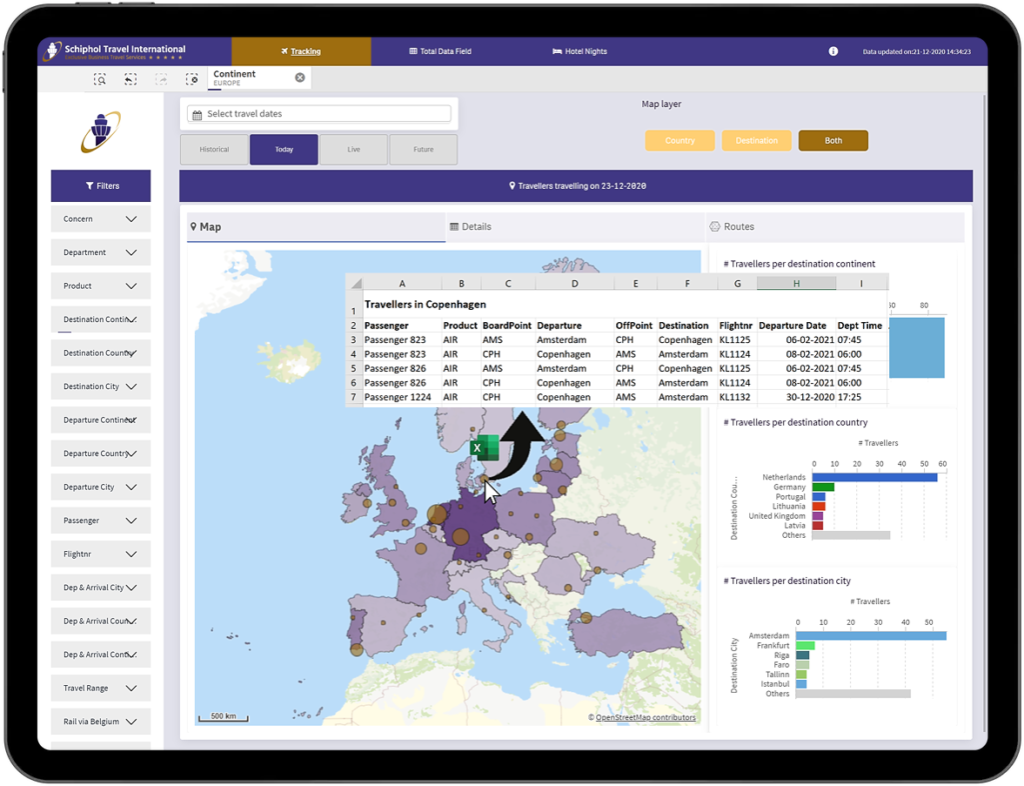Image resolution: width=1024 pixels, height=786 pixels.
Task: Expand the Dep & Arrival Continent filter
Action: click(101, 655)
